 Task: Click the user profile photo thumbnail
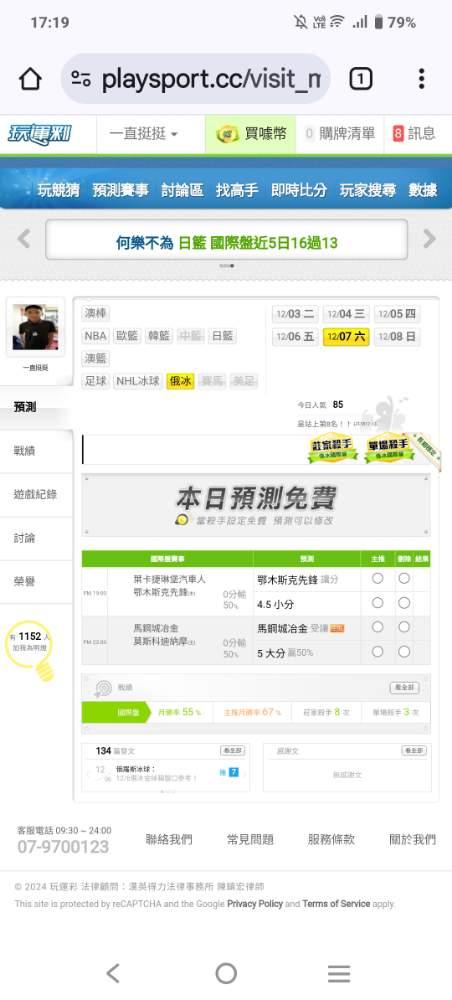[35, 327]
